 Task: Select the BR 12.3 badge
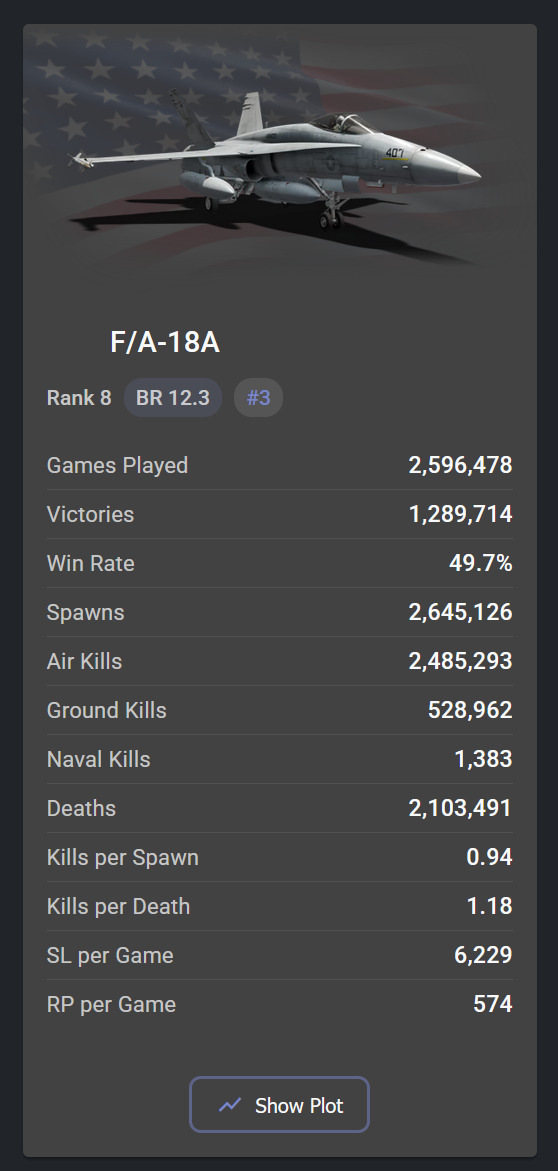pos(173,397)
